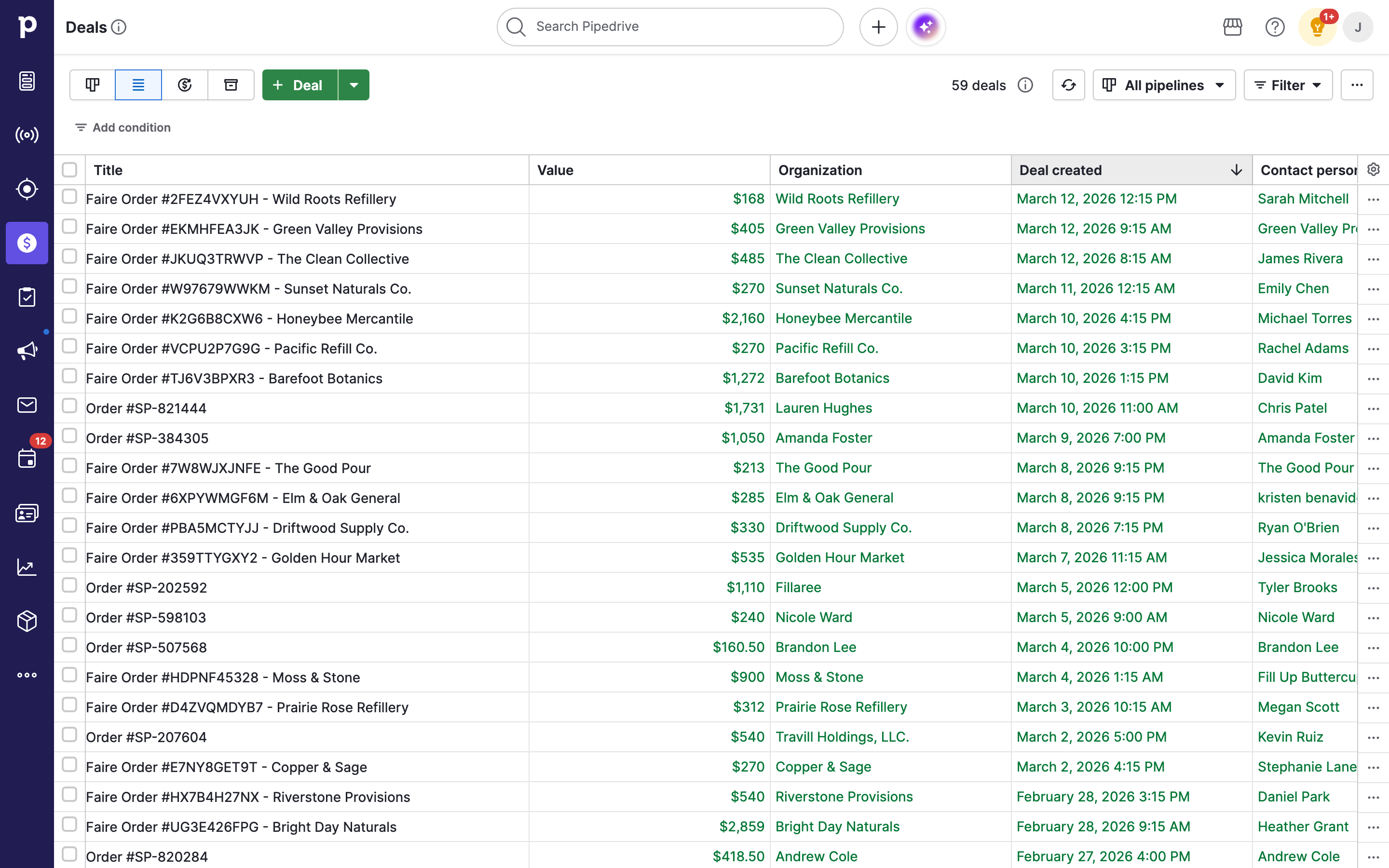
Task: Check the Bright Day Naturals deal row
Action: [x=69, y=824]
